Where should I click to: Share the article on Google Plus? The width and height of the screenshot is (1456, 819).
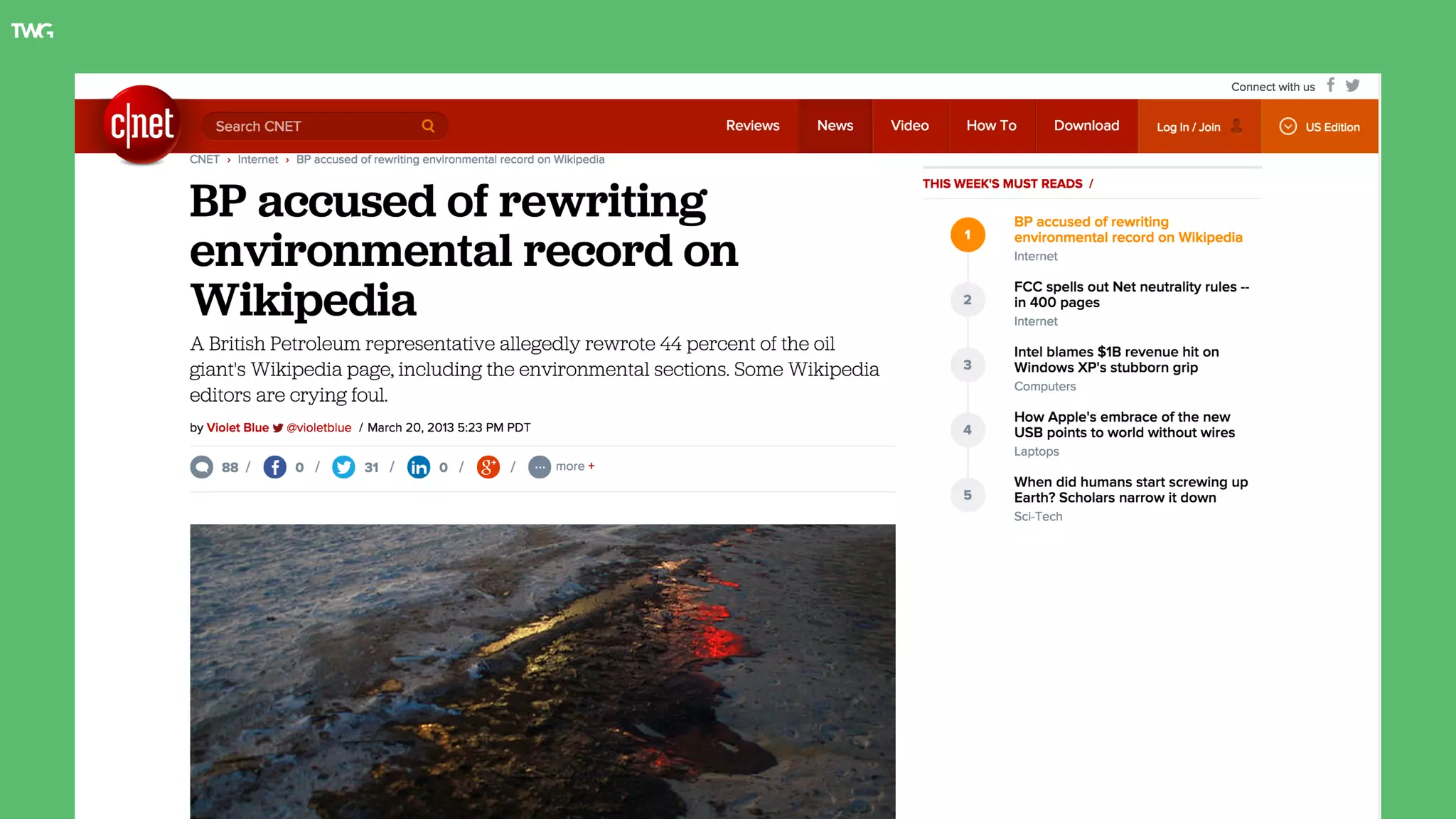pyautogui.click(x=488, y=467)
